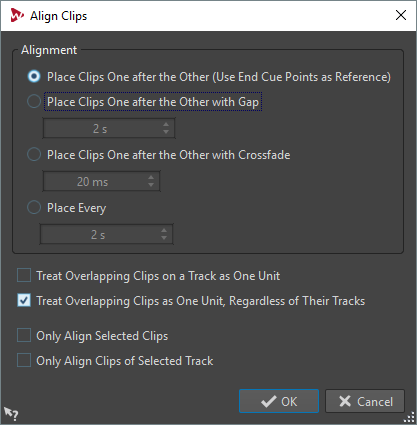Close the Align Clips dialog
417x425 pixels.
(x=401, y=15)
